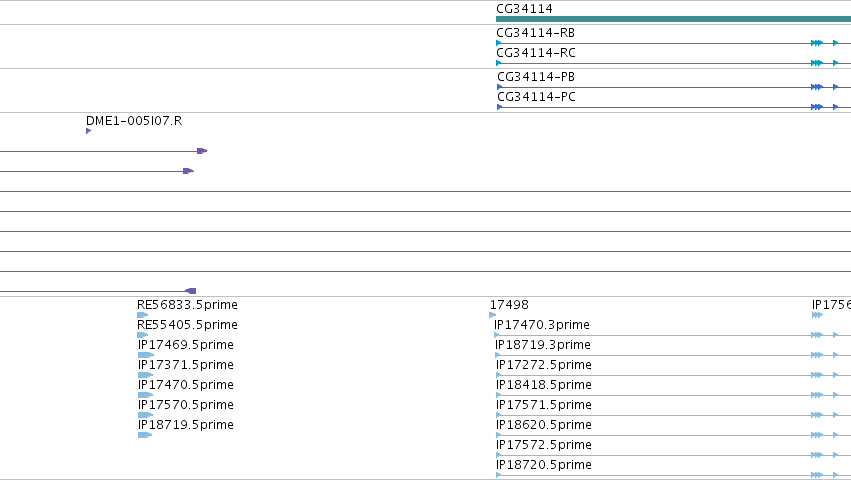Click the 17498 feature arrow glyph
This screenshot has height=480, width=851.
493,315
